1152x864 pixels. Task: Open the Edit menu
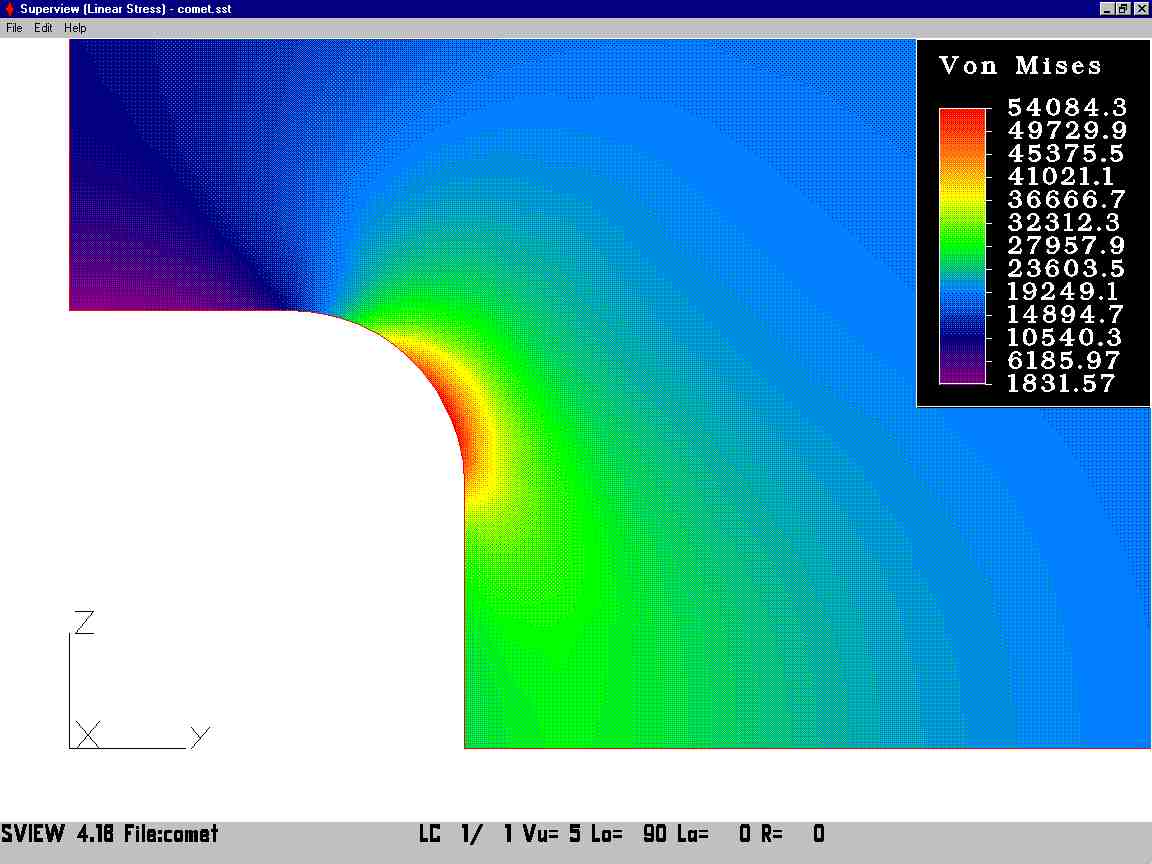pos(43,28)
